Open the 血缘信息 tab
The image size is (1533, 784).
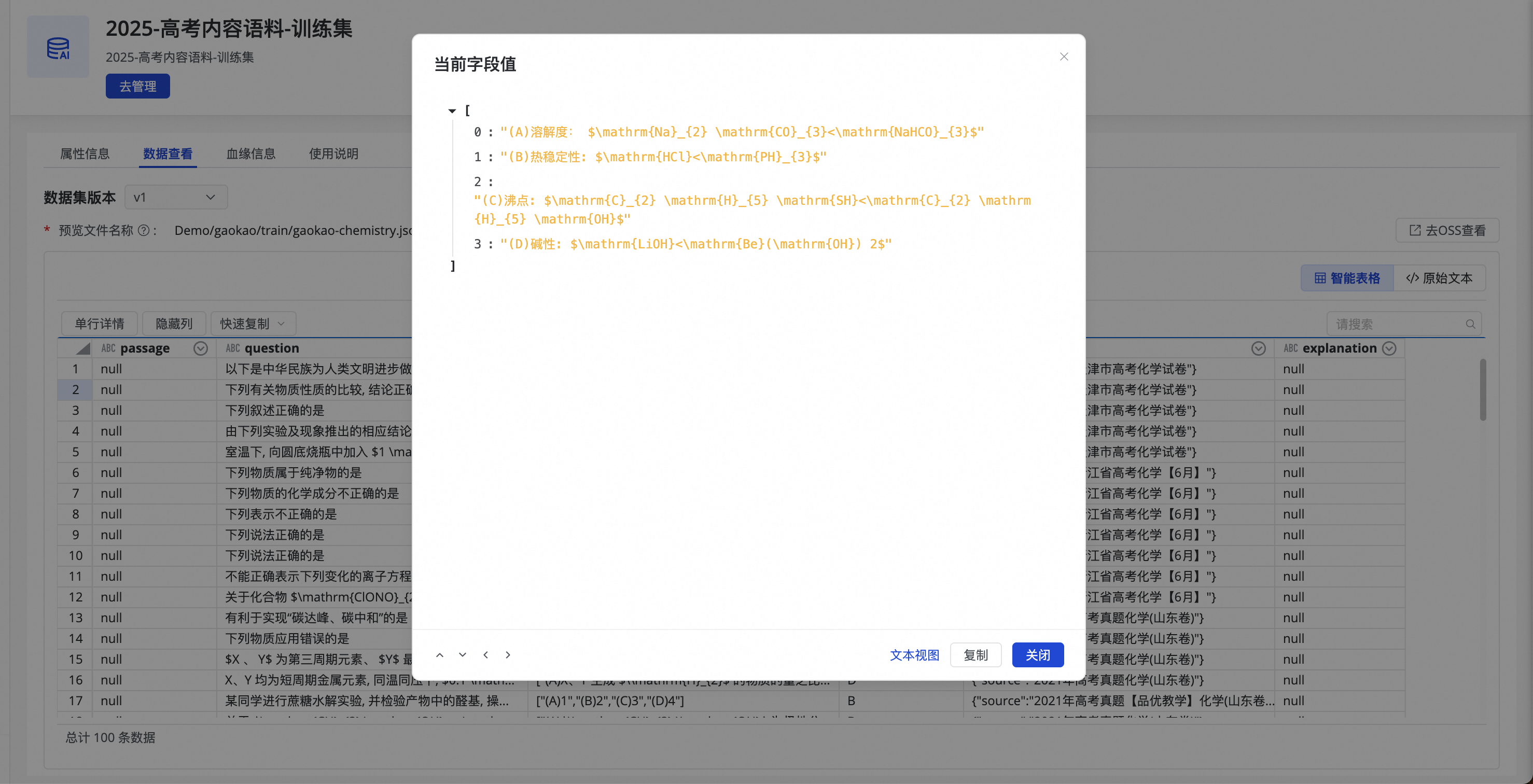click(250, 154)
